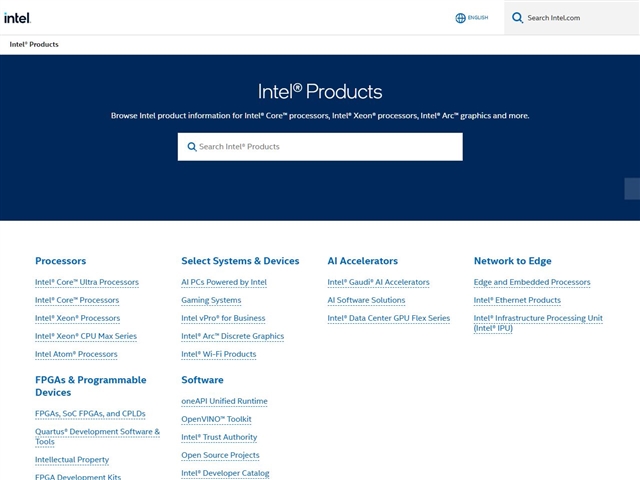
Task: Open Intel Gaudi AI Accelerators
Action: click(x=378, y=282)
